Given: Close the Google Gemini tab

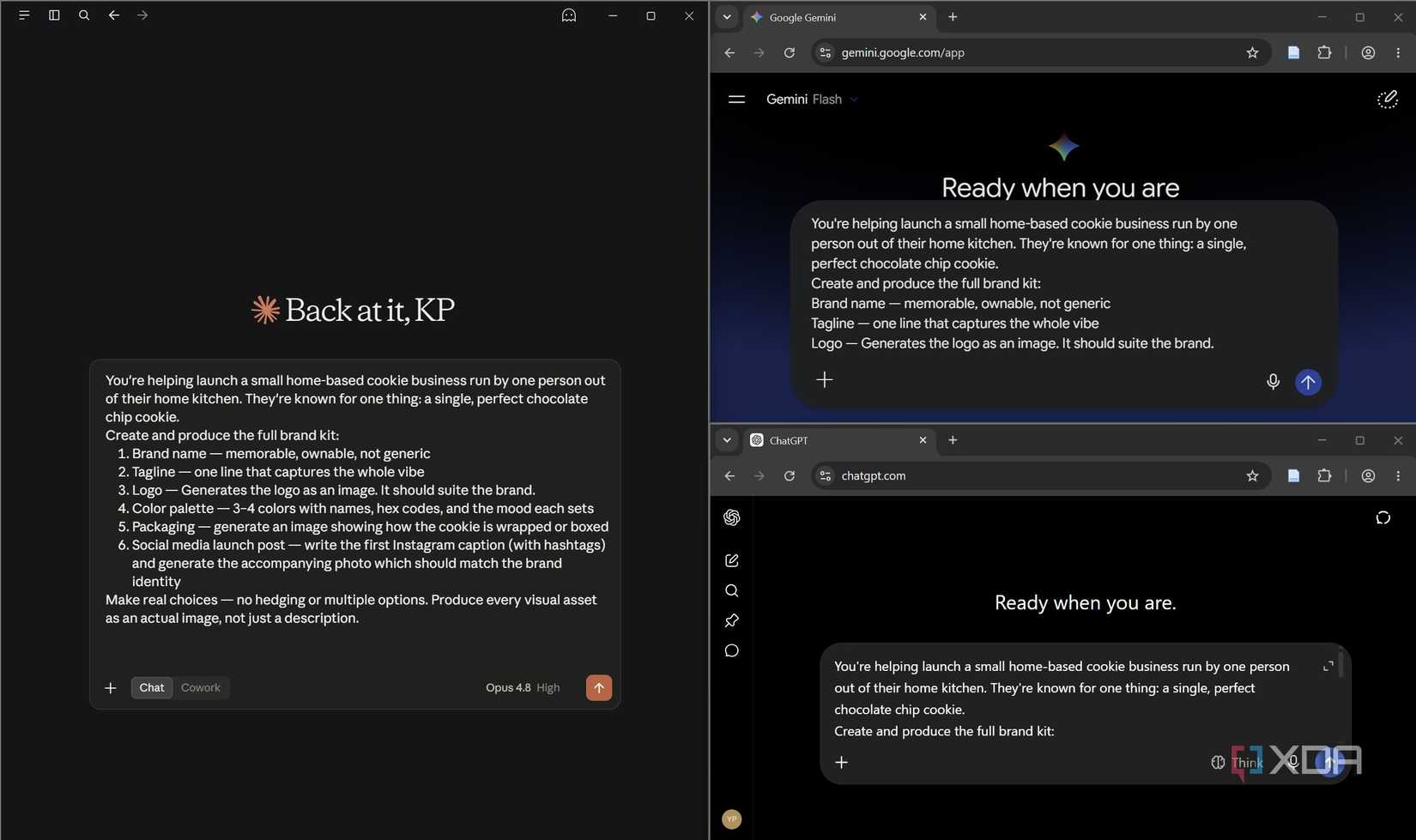Looking at the screenshot, I should coord(923,17).
